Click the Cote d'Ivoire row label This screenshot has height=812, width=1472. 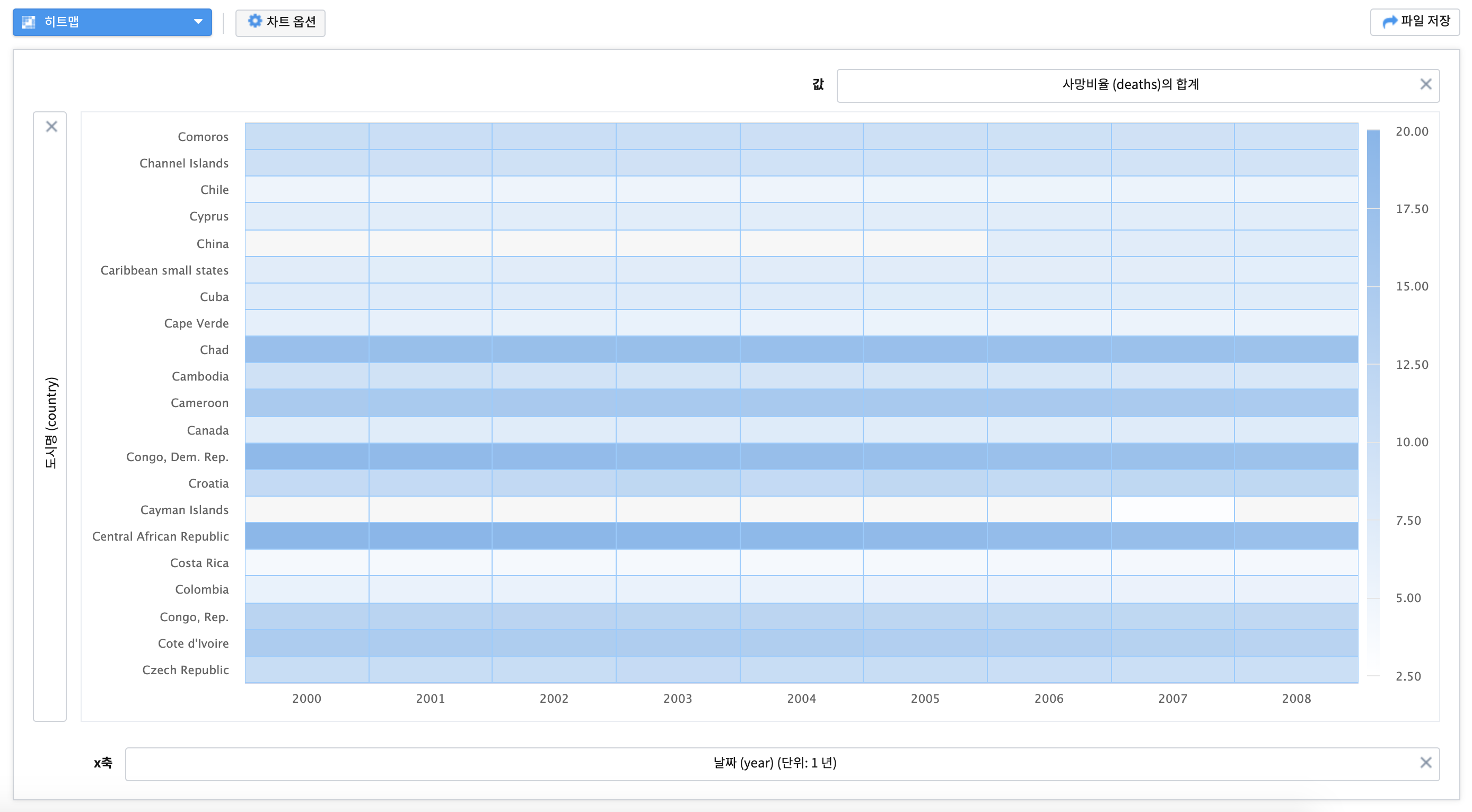tap(193, 643)
